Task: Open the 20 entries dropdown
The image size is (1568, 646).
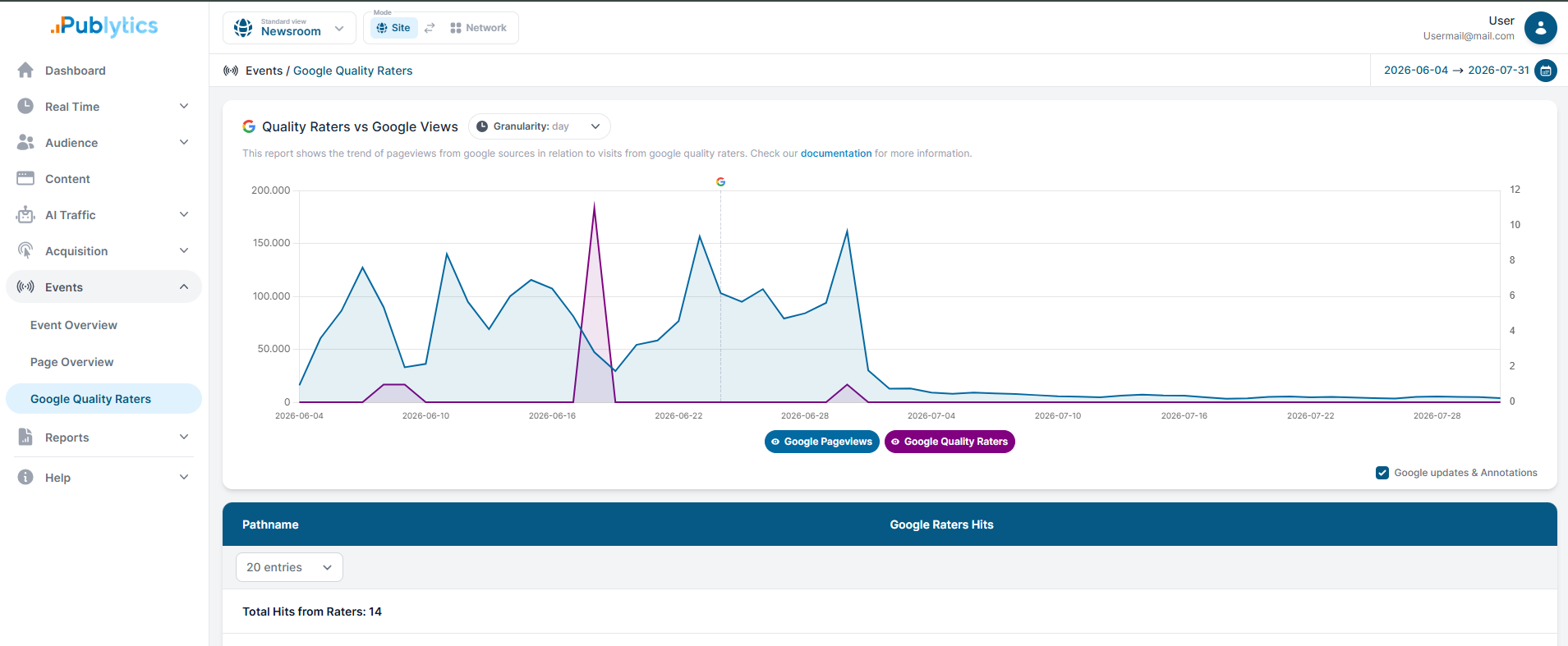Action: point(289,567)
